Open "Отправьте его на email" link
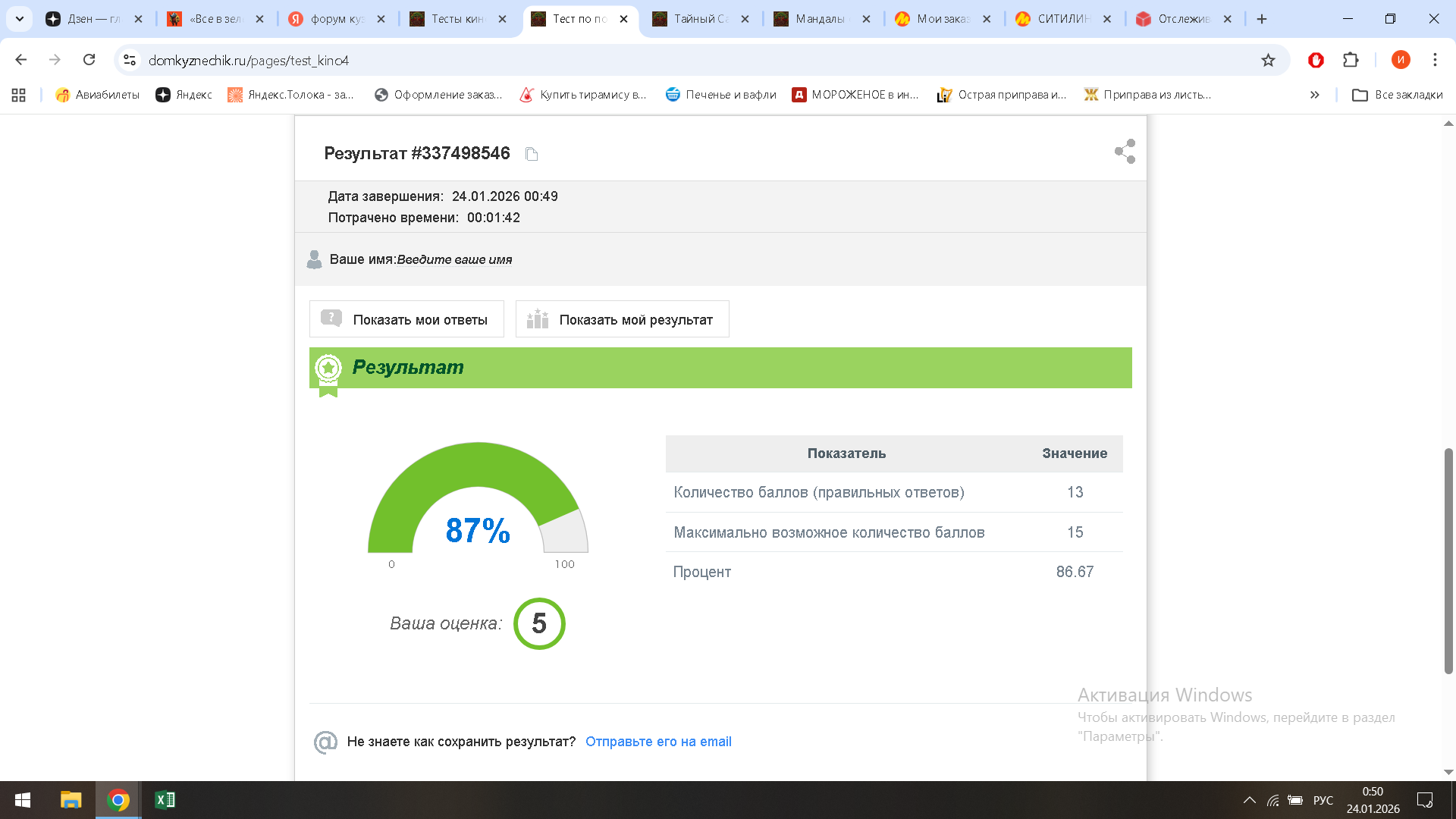Image resolution: width=1456 pixels, height=819 pixels. [658, 742]
